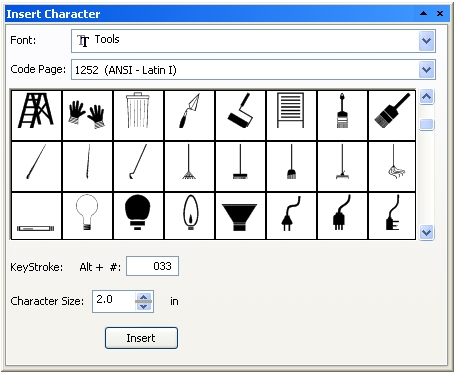Pick the outlined light bulb character
This screenshot has width=456, height=374.
87,216
